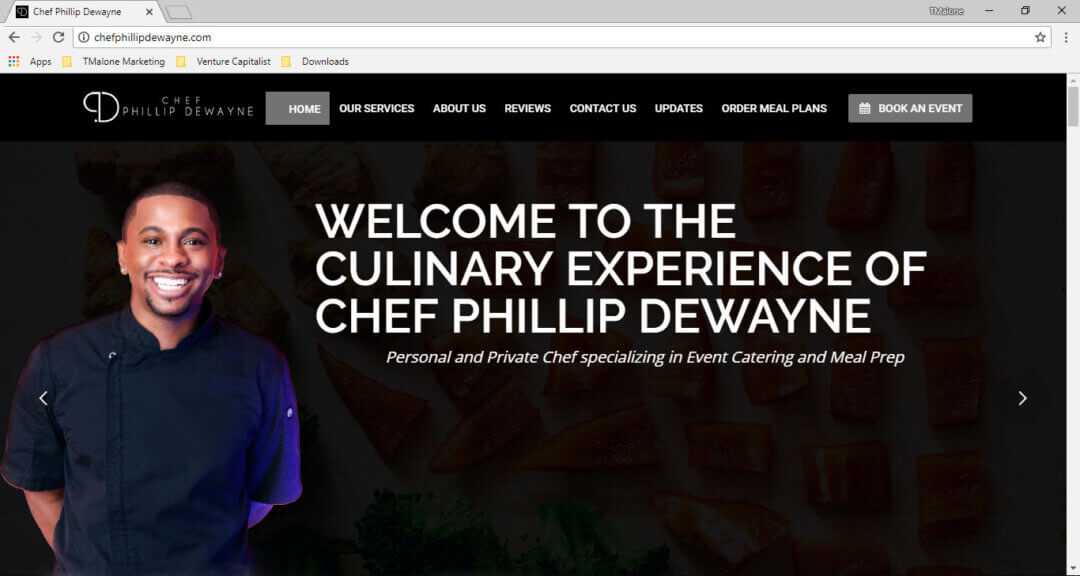Bookmark this page with star icon
Screen dimensions: 1080x576
point(1040,37)
